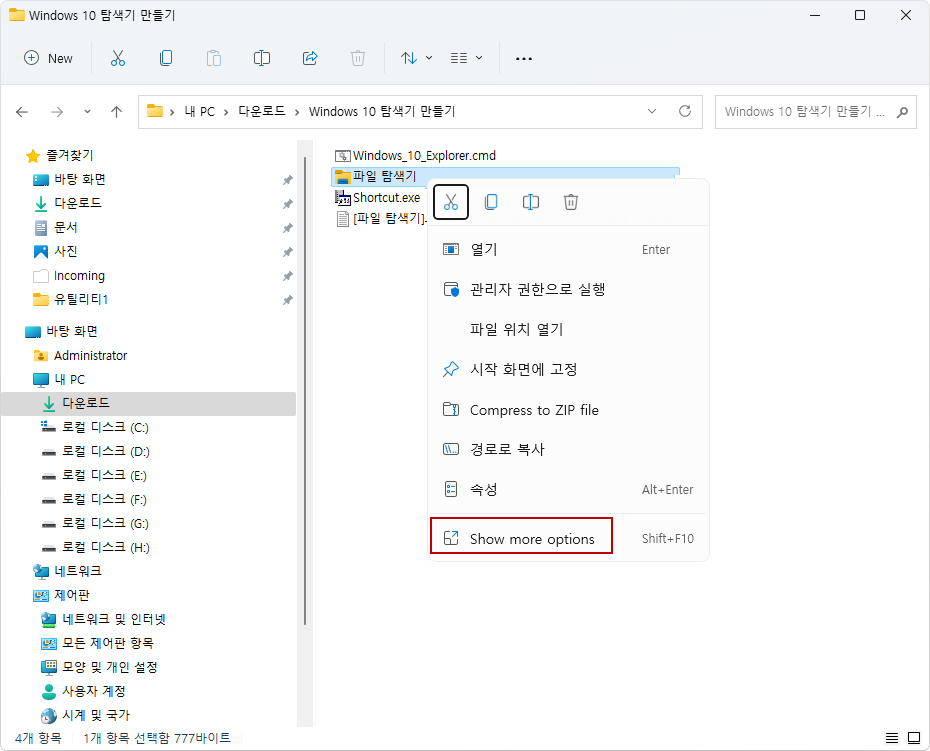The width and height of the screenshot is (930, 751).
Task: Switch to details view in the status bar
Action: (x=891, y=738)
